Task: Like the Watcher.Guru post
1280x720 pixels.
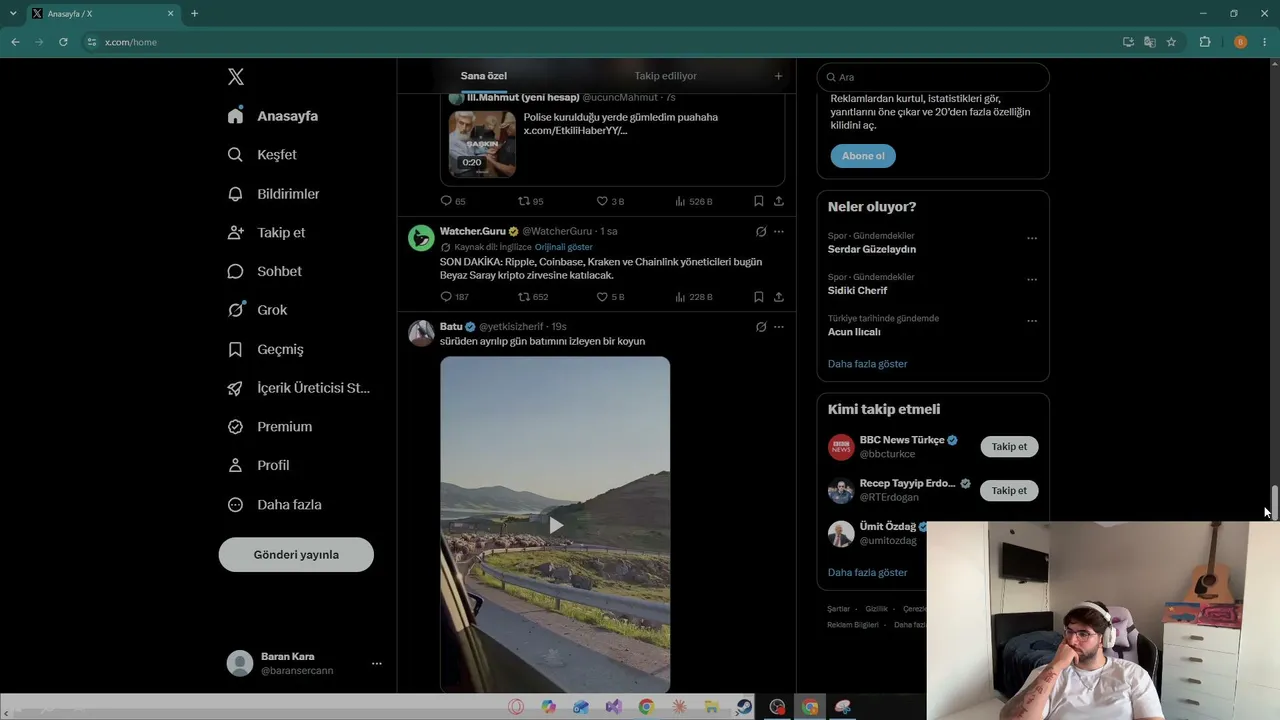Action: 602,297
